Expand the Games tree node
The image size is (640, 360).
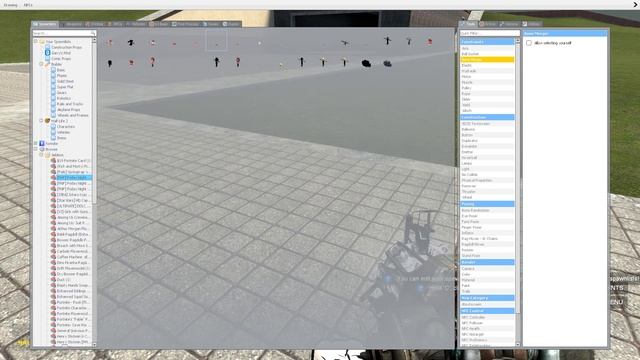click(x=36, y=144)
